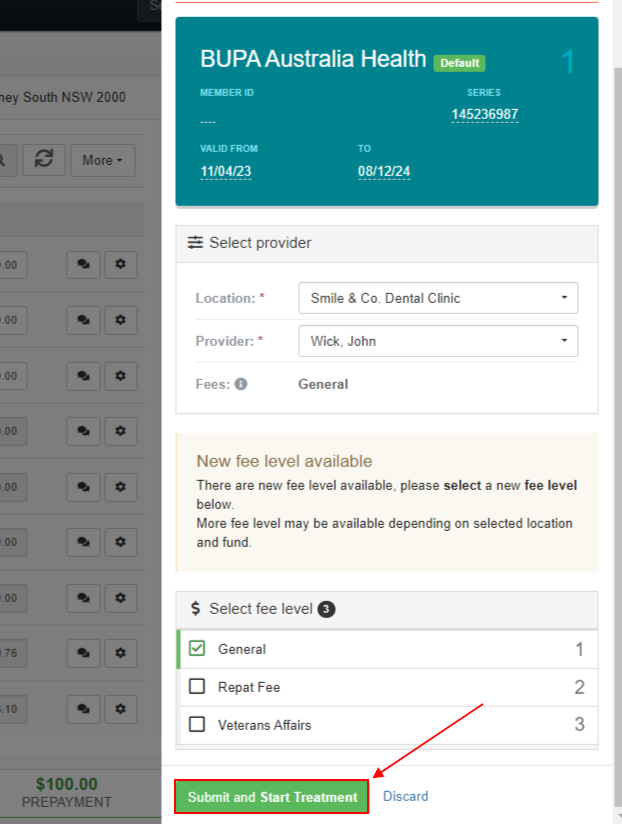Click the Fees info icon
Viewport: 622px width, 824px height.
tap(241, 384)
